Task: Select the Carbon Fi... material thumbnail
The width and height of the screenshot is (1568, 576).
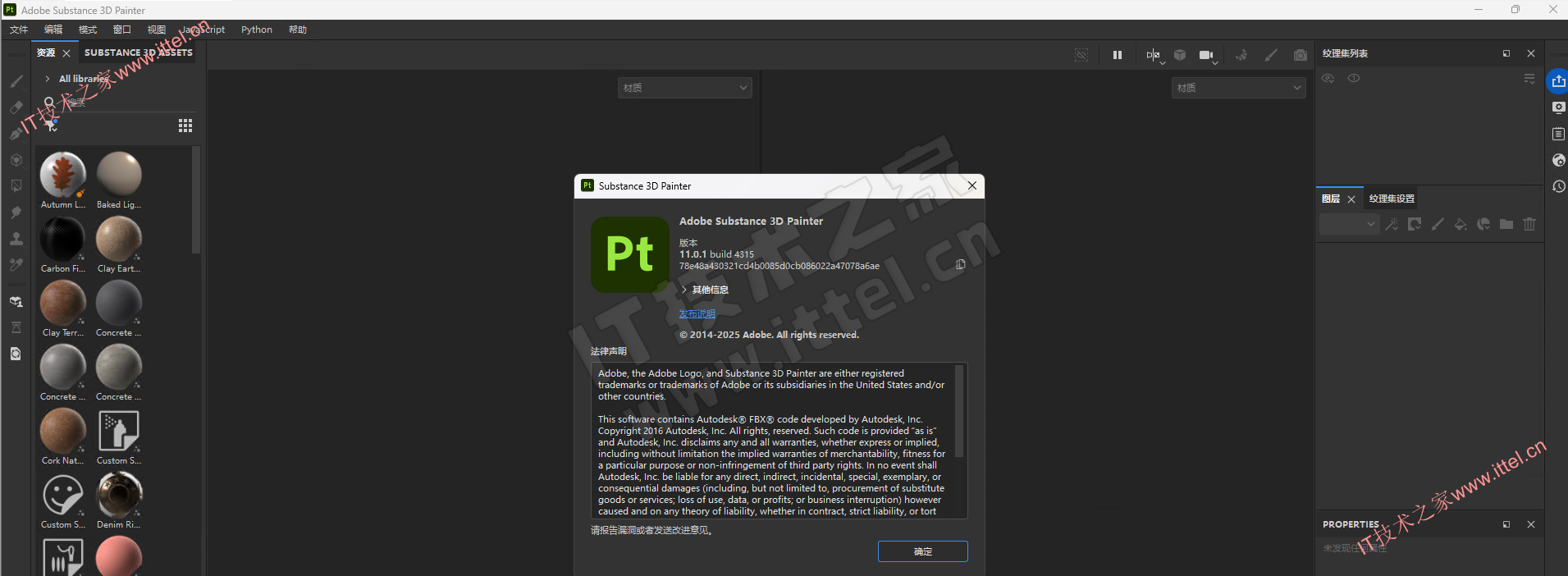Action: [62, 238]
